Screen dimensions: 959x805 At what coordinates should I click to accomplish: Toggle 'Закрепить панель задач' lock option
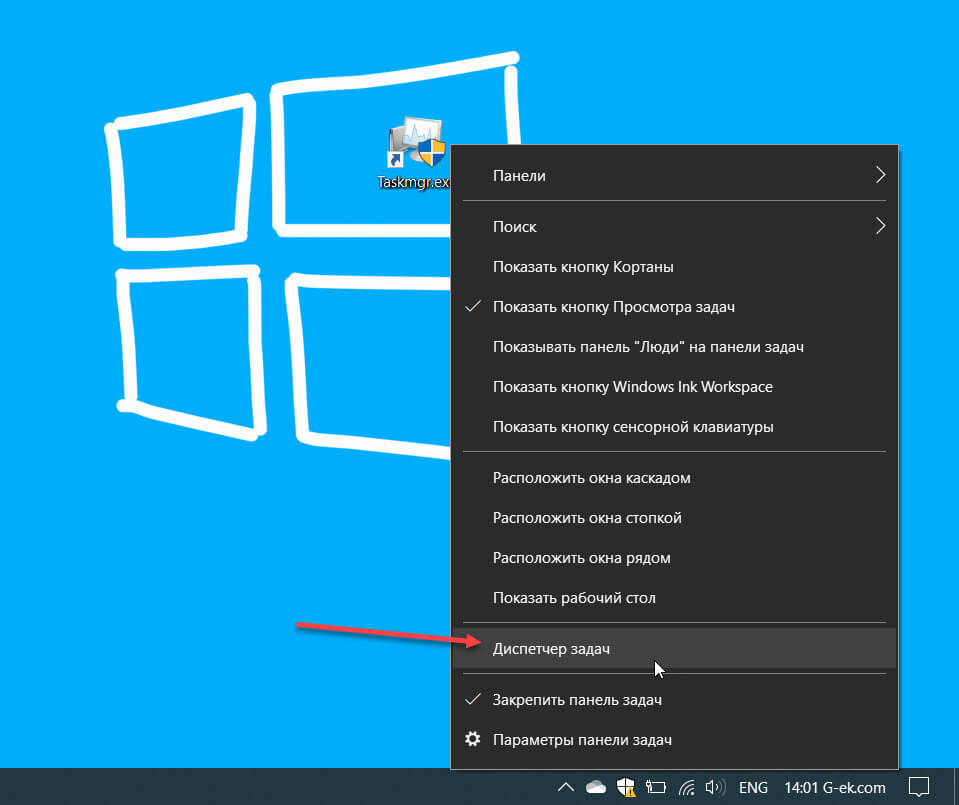(577, 700)
